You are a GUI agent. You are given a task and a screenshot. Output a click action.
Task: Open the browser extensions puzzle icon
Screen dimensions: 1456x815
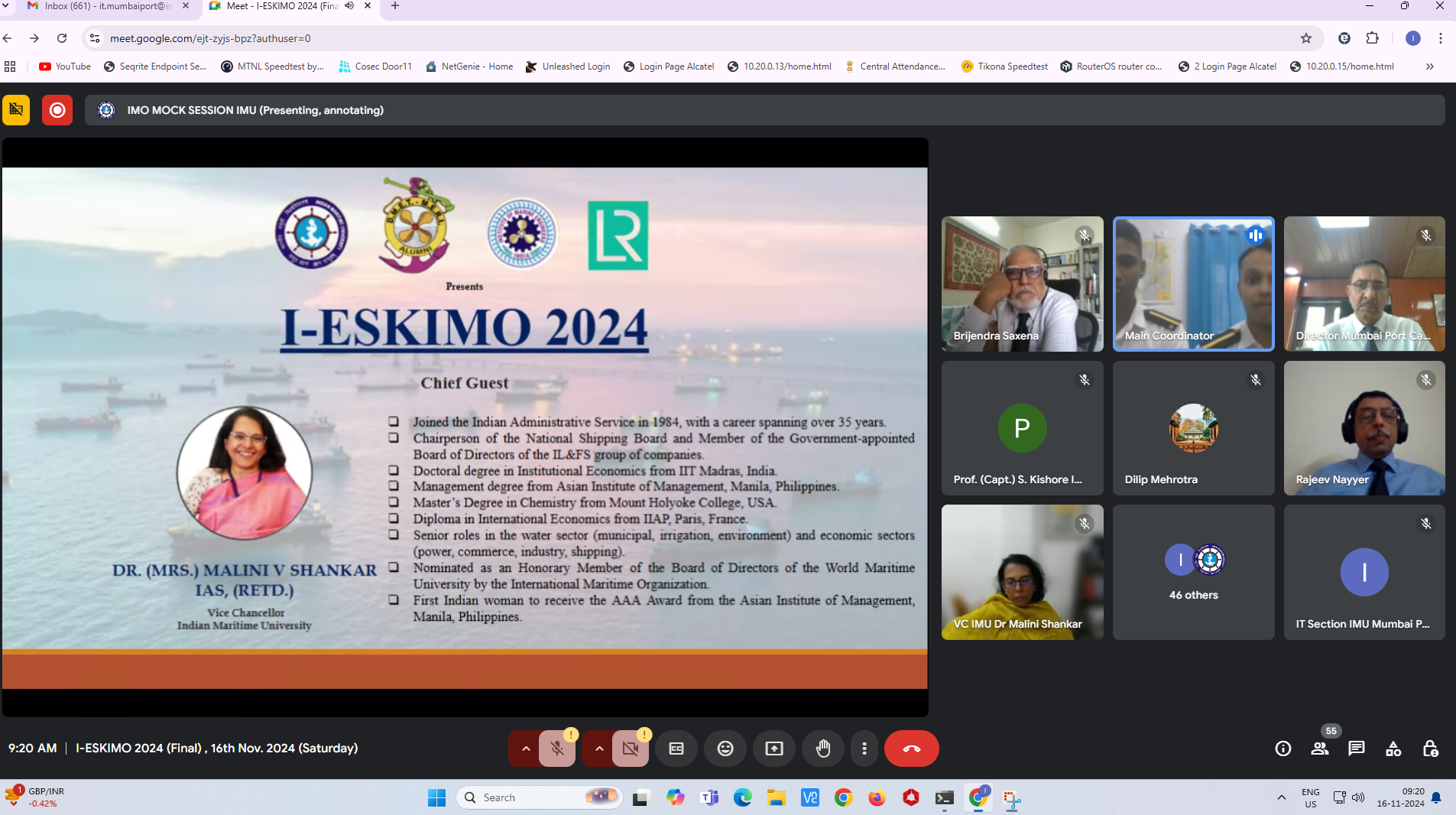[x=1373, y=38]
